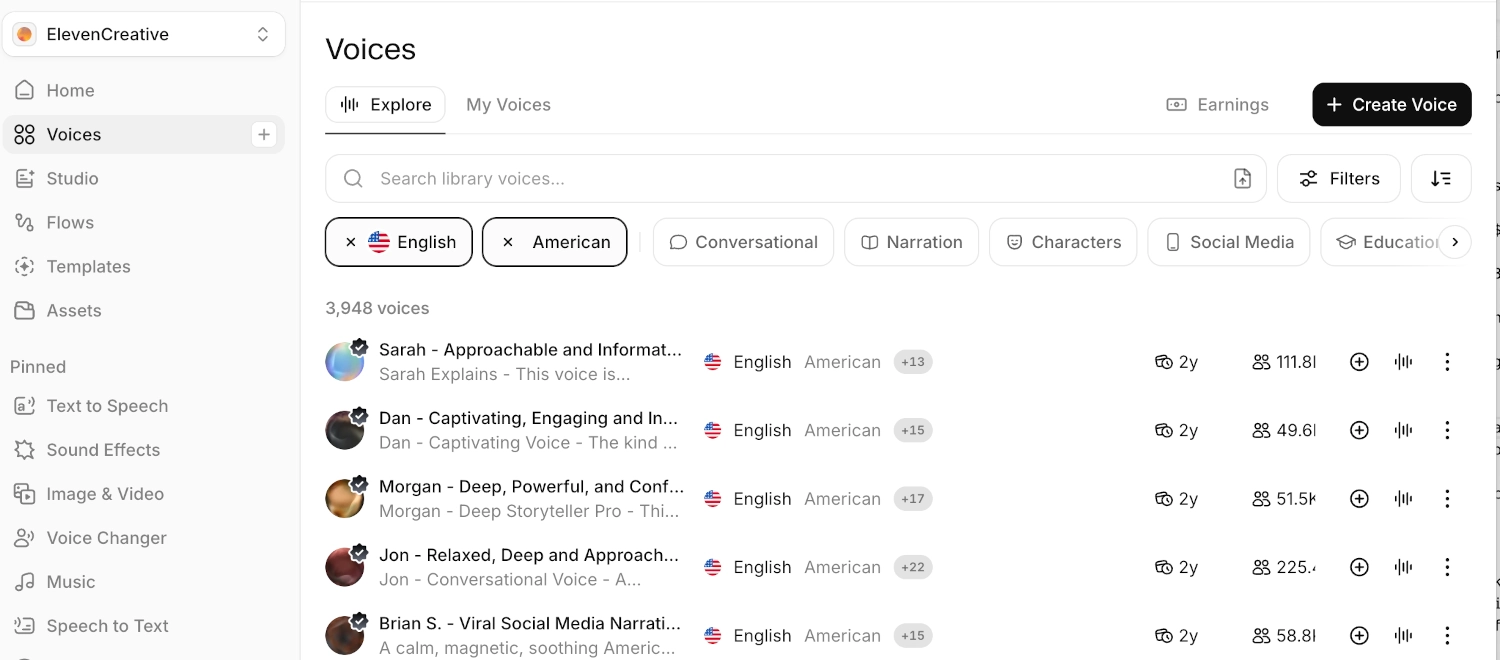Open the ElevenCreative workspace switcher dropdown

144,34
